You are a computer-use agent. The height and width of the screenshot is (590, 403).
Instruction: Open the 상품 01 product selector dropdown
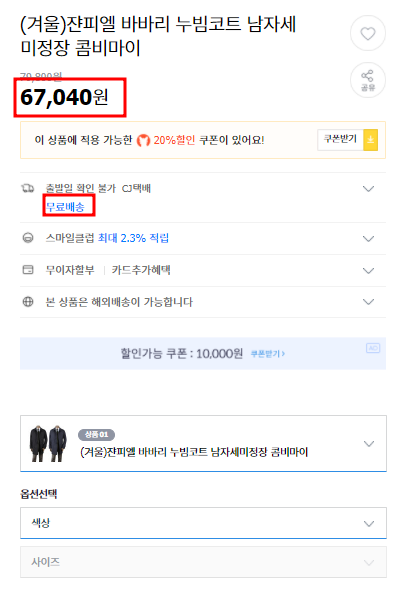pos(203,444)
